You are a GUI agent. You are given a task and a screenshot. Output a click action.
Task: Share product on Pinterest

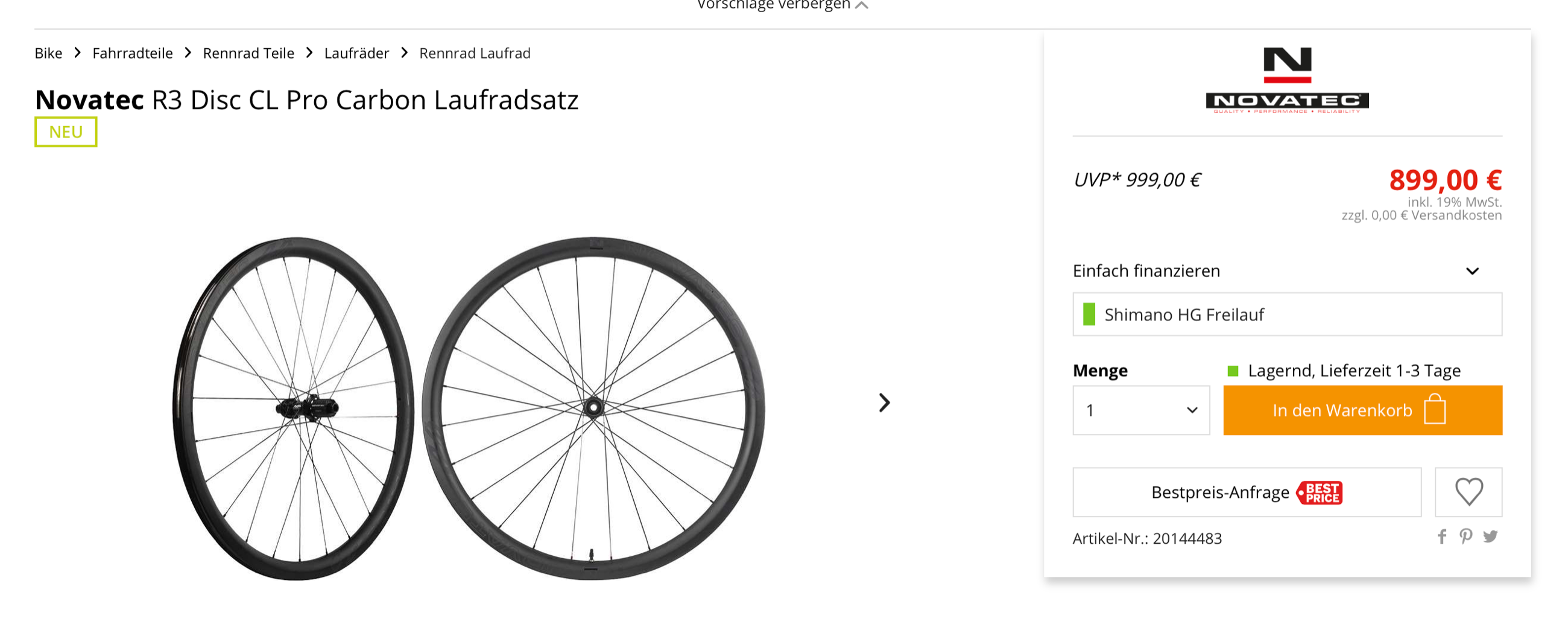[1465, 536]
